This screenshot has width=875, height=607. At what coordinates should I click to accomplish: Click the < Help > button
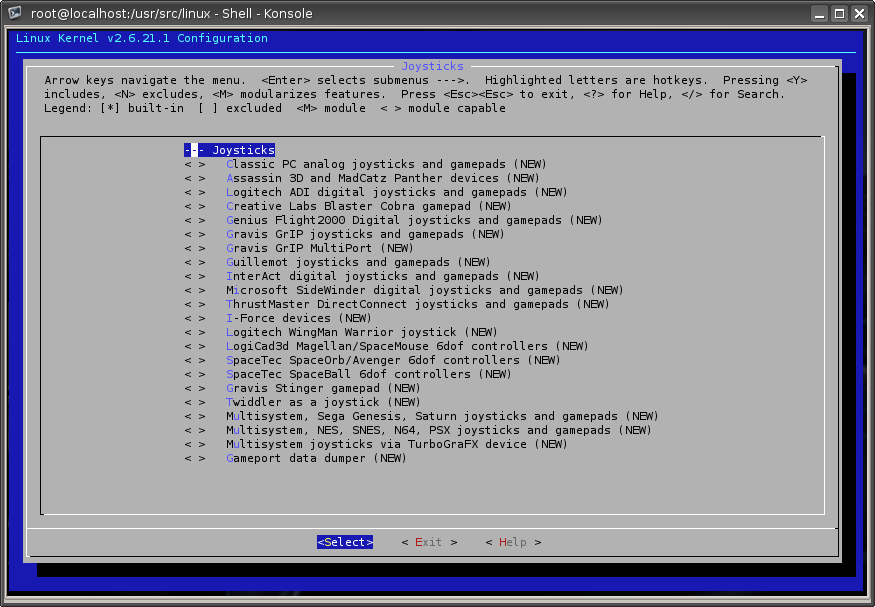pyautogui.click(x=513, y=542)
